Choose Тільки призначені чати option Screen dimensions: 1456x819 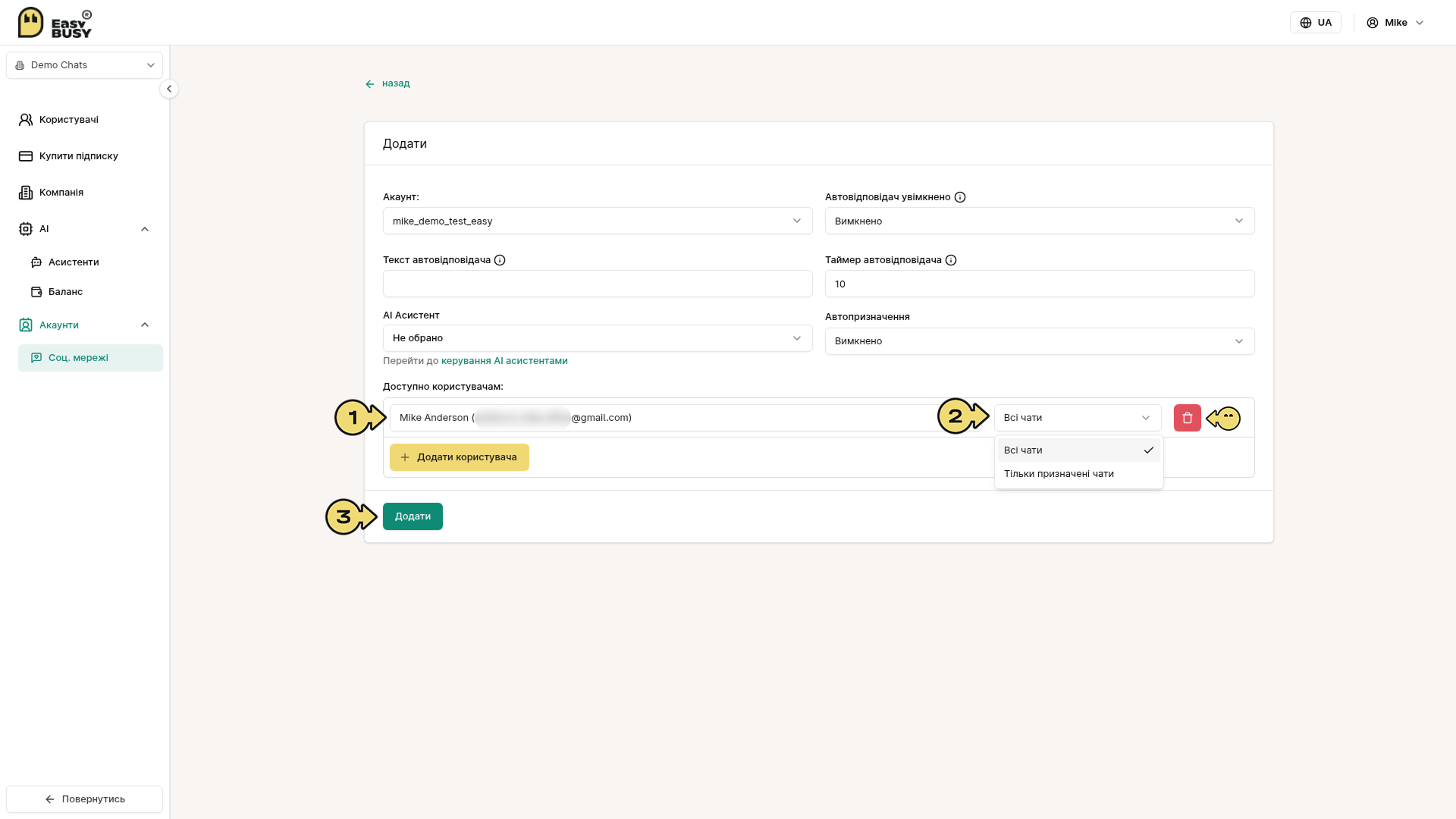click(1078, 474)
